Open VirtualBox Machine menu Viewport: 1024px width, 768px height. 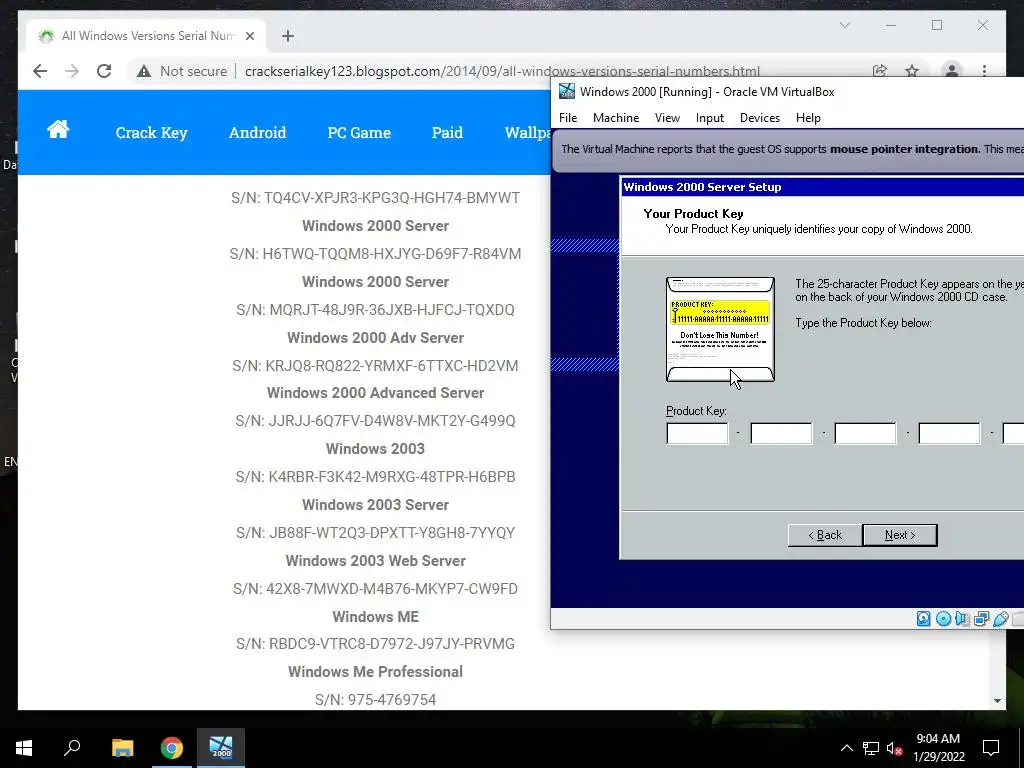click(x=616, y=118)
